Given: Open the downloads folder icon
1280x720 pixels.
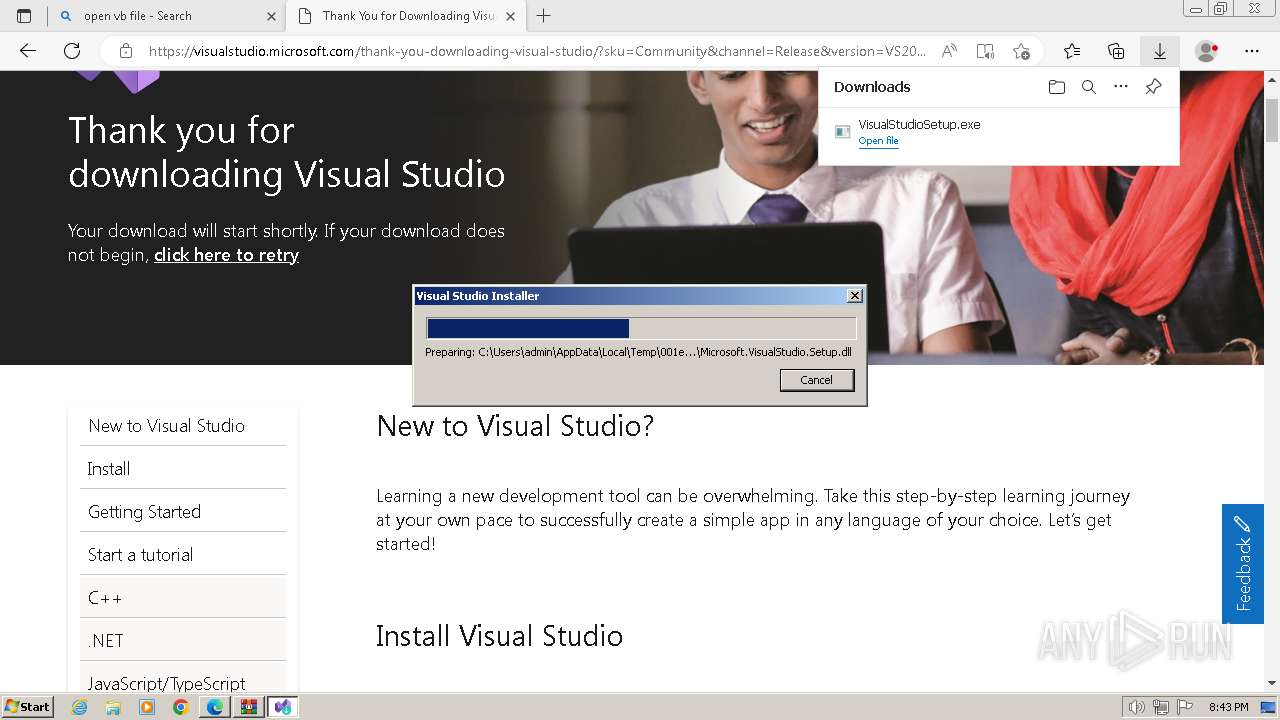Looking at the screenshot, I should click(1057, 87).
